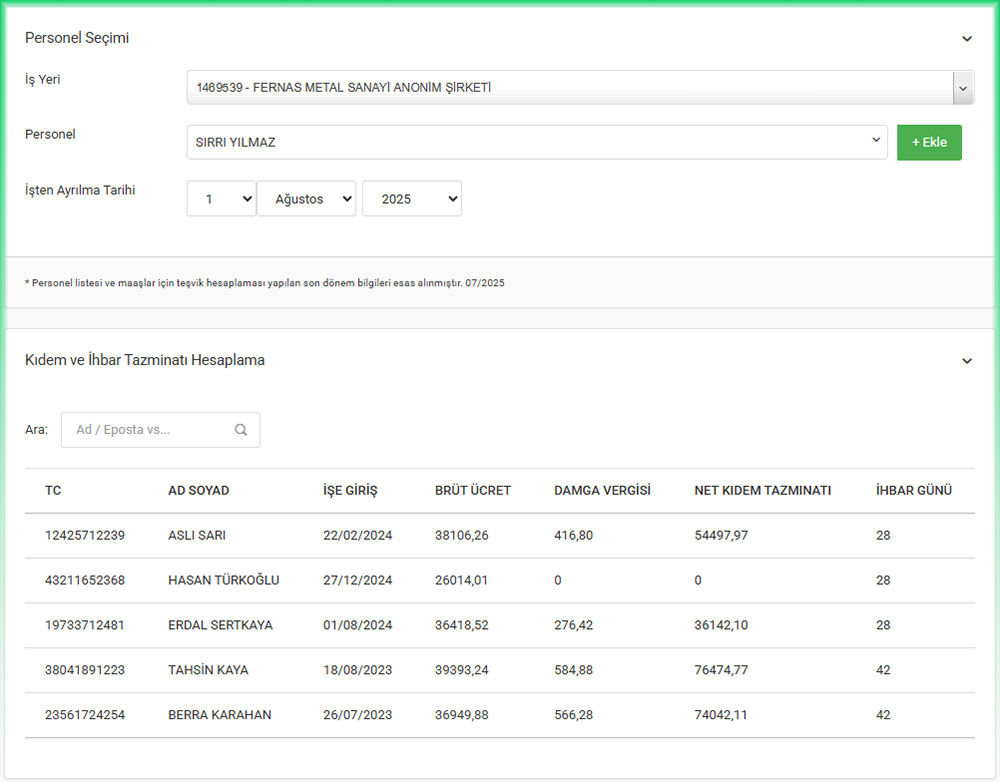Screen dimensions: 1000x782
Task: Collapse the Kıdem ve İhbar Tazminatı panel
Action: (967, 361)
